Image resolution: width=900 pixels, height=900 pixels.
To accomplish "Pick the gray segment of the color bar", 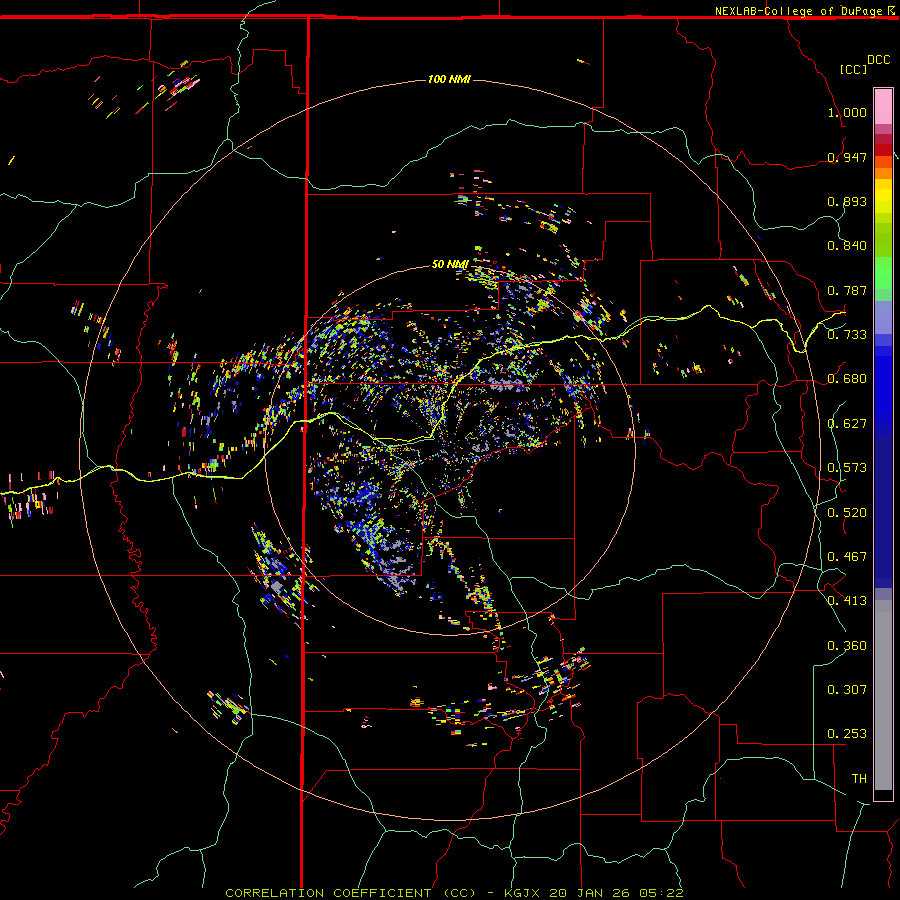I will (883, 695).
